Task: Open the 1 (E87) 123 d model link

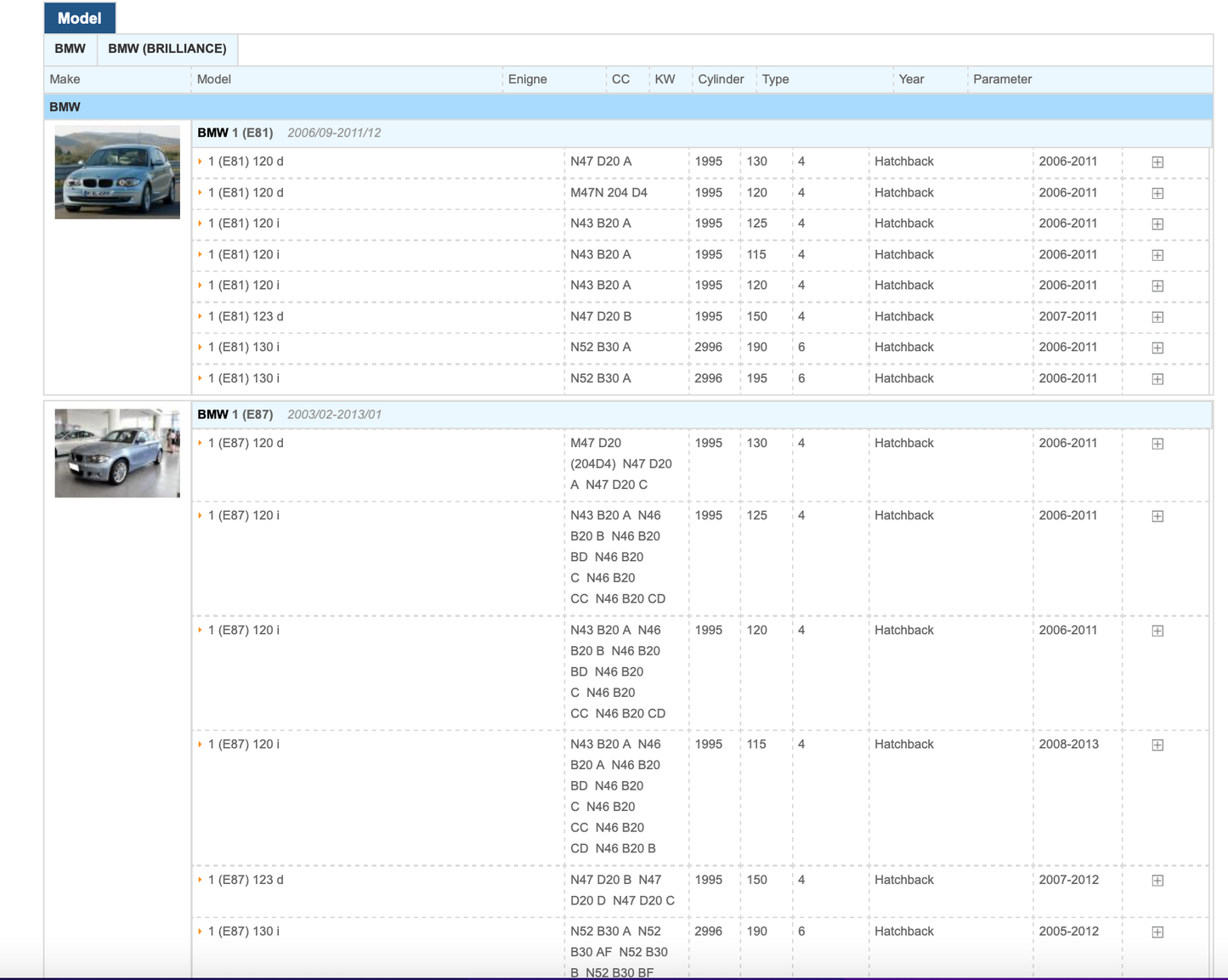Action: point(246,880)
